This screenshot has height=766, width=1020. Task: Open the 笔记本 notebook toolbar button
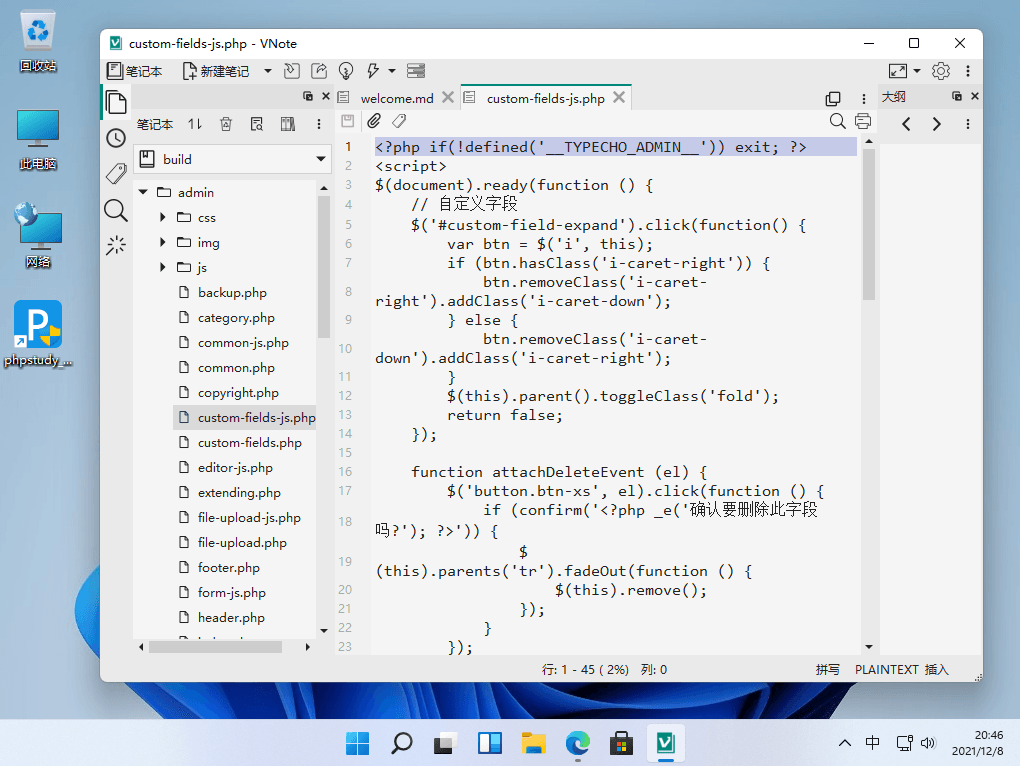coord(135,71)
